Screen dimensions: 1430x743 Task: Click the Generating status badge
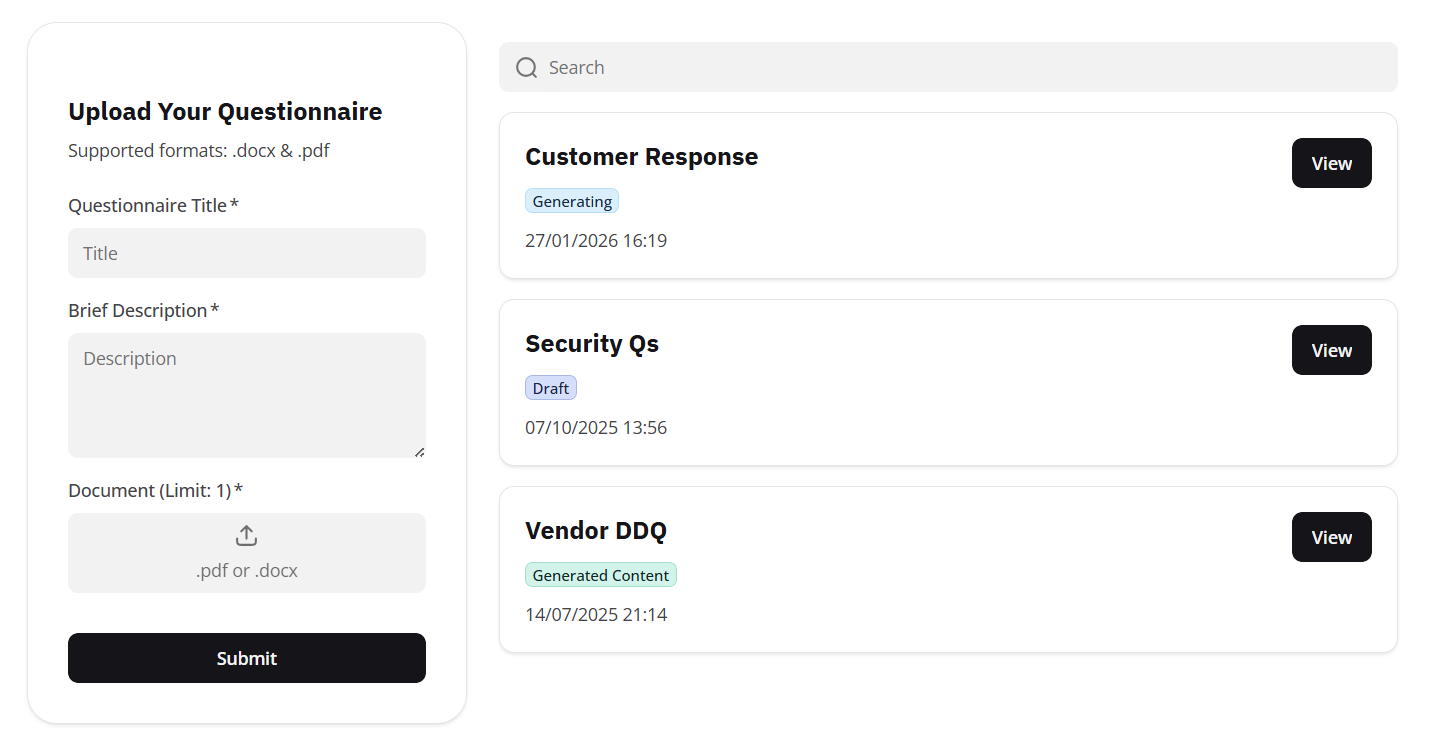(572, 201)
